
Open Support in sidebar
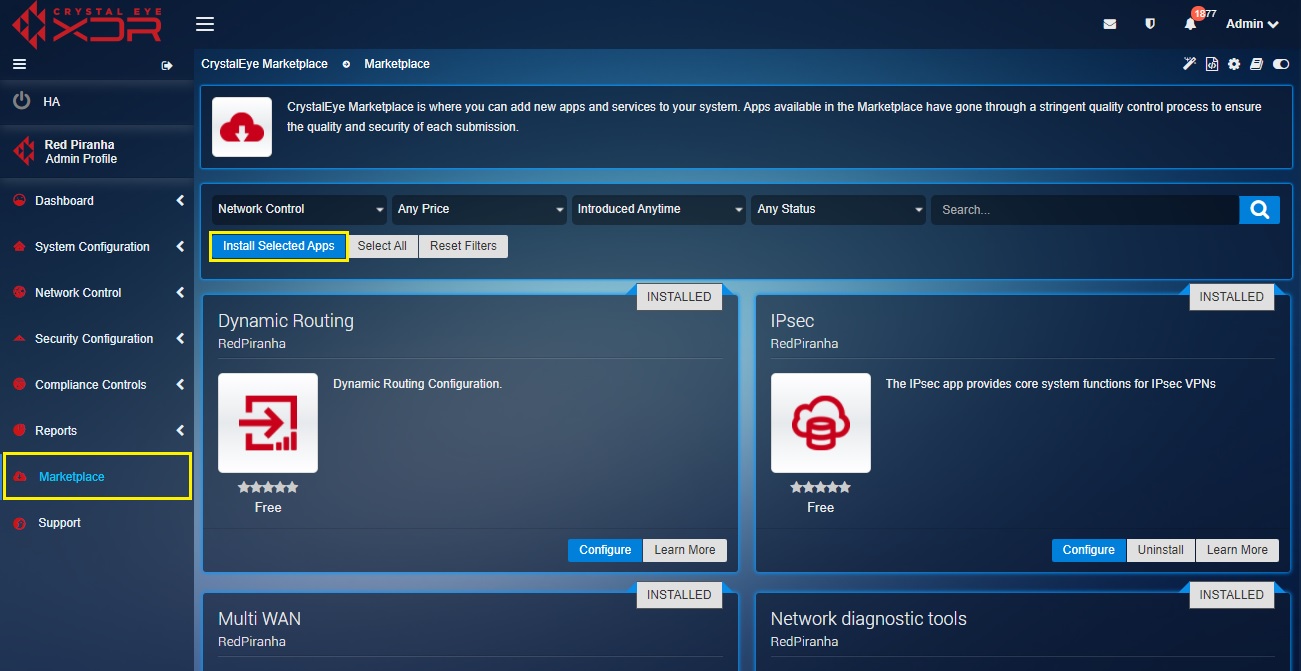coord(59,523)
